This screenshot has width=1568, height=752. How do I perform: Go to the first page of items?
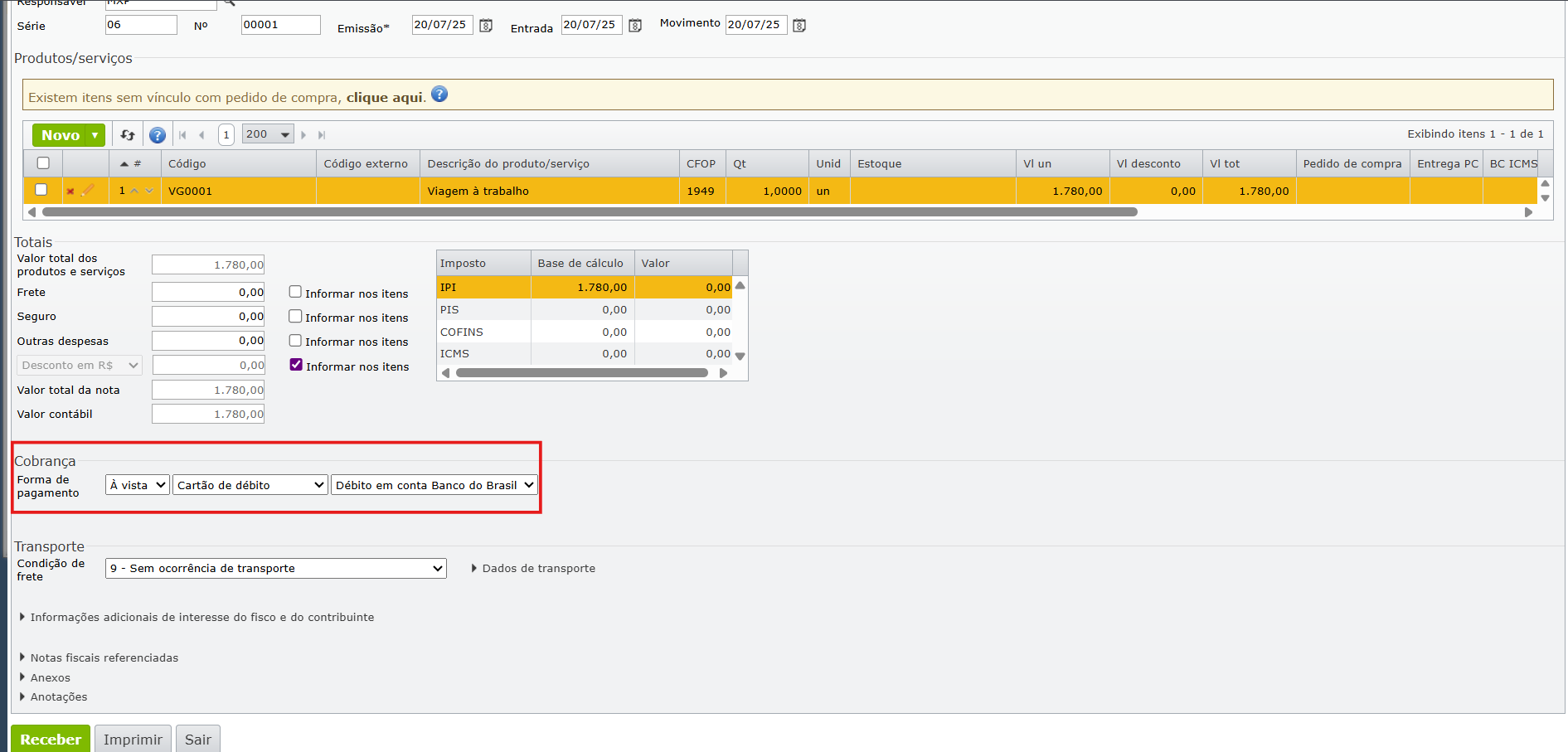click(182, 135)
